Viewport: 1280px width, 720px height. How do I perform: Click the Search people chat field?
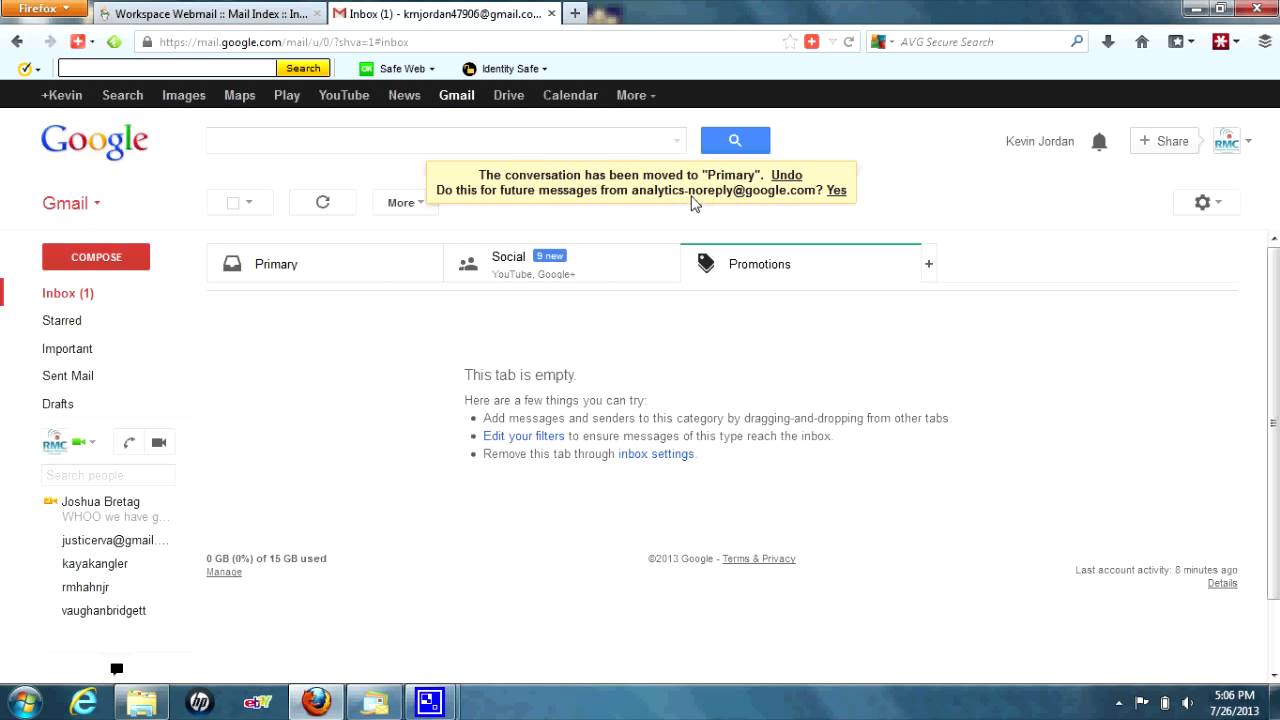click(x=108, y=475)
